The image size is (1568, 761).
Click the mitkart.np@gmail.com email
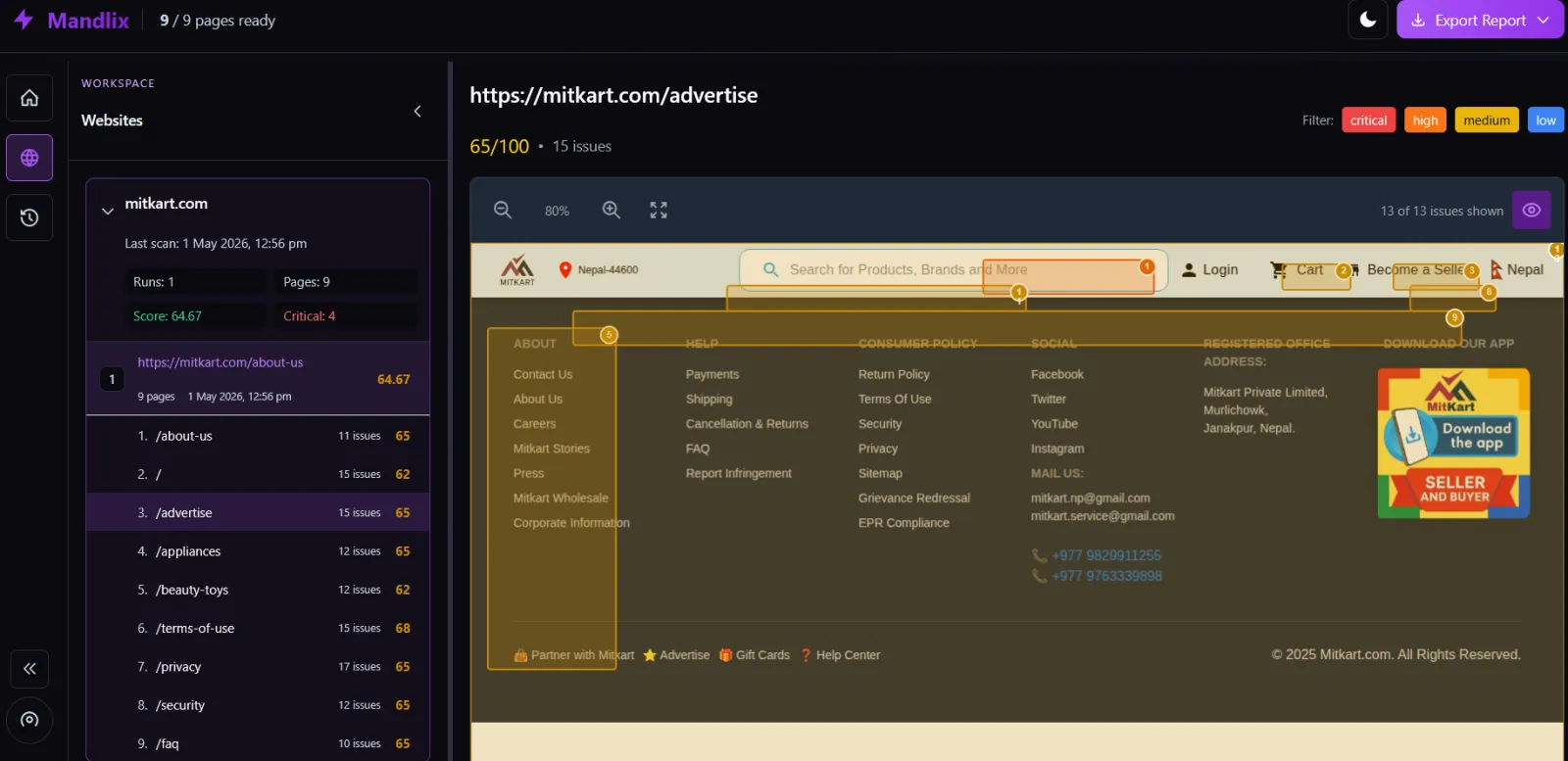coord(1091,498)
